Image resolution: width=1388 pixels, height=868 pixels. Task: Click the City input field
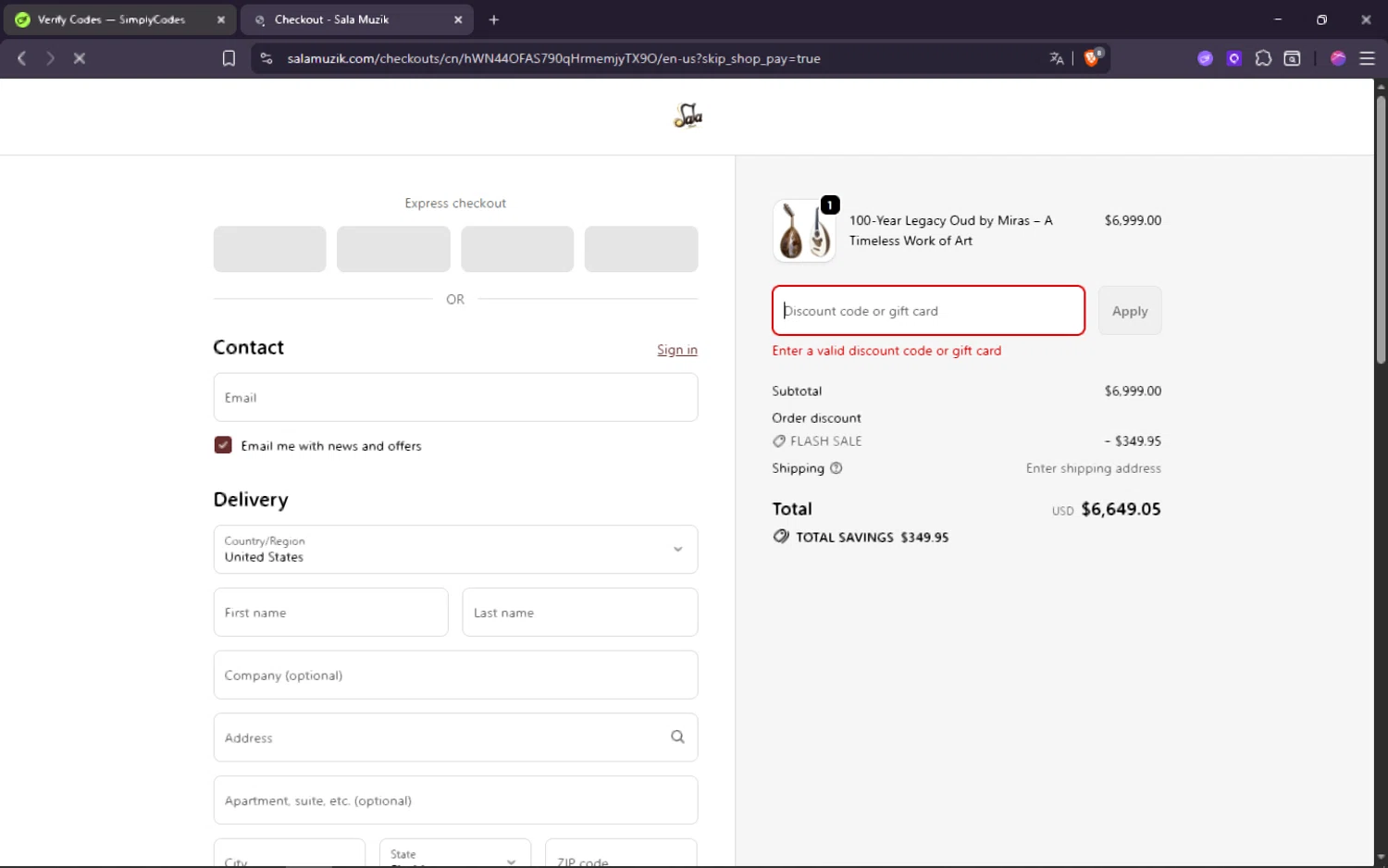(x=290, y=853)
